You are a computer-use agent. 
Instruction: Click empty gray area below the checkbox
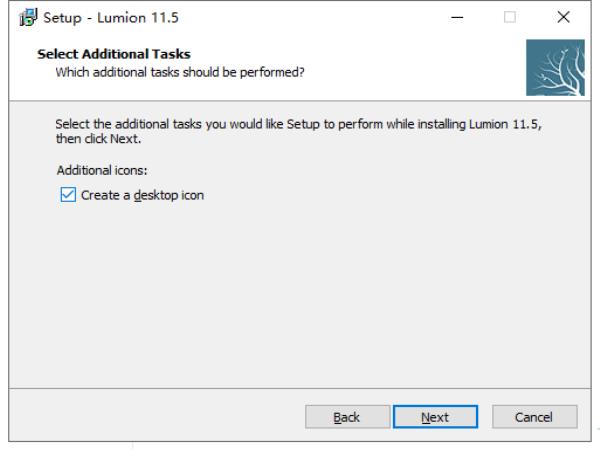[298, 291]
